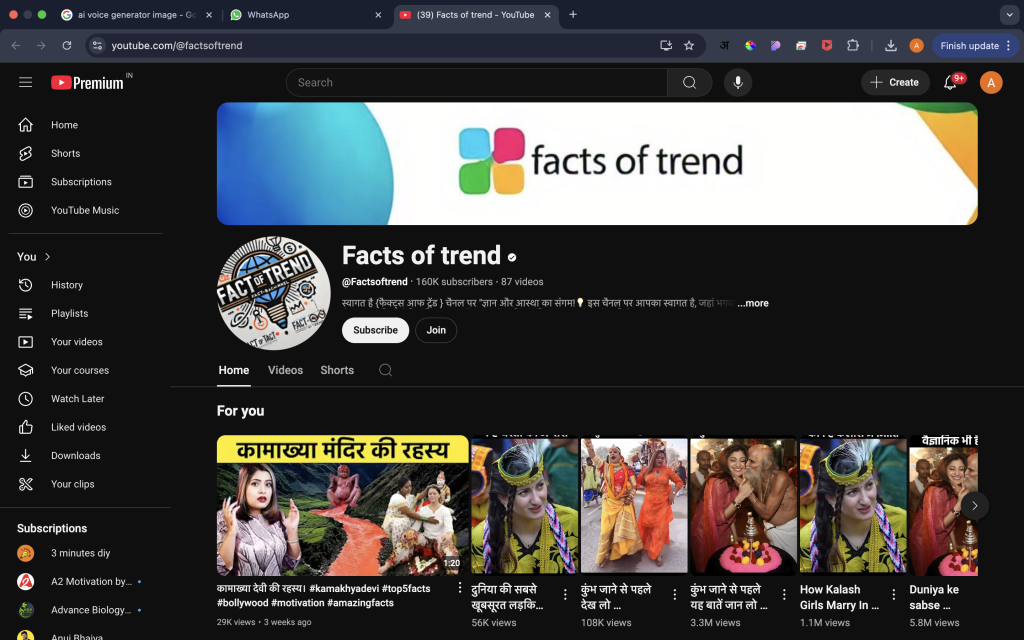Viewport: 1024px width, 640px height.
Task: Switch to the WhatsApp browser tab
Action: (x=305, y=14)
